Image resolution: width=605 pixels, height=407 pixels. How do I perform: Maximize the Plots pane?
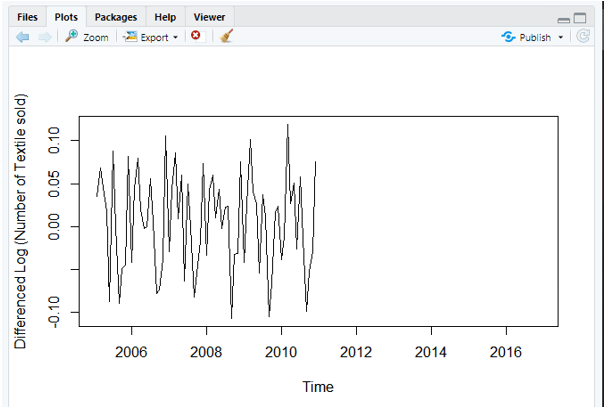[x=580, y=18]
